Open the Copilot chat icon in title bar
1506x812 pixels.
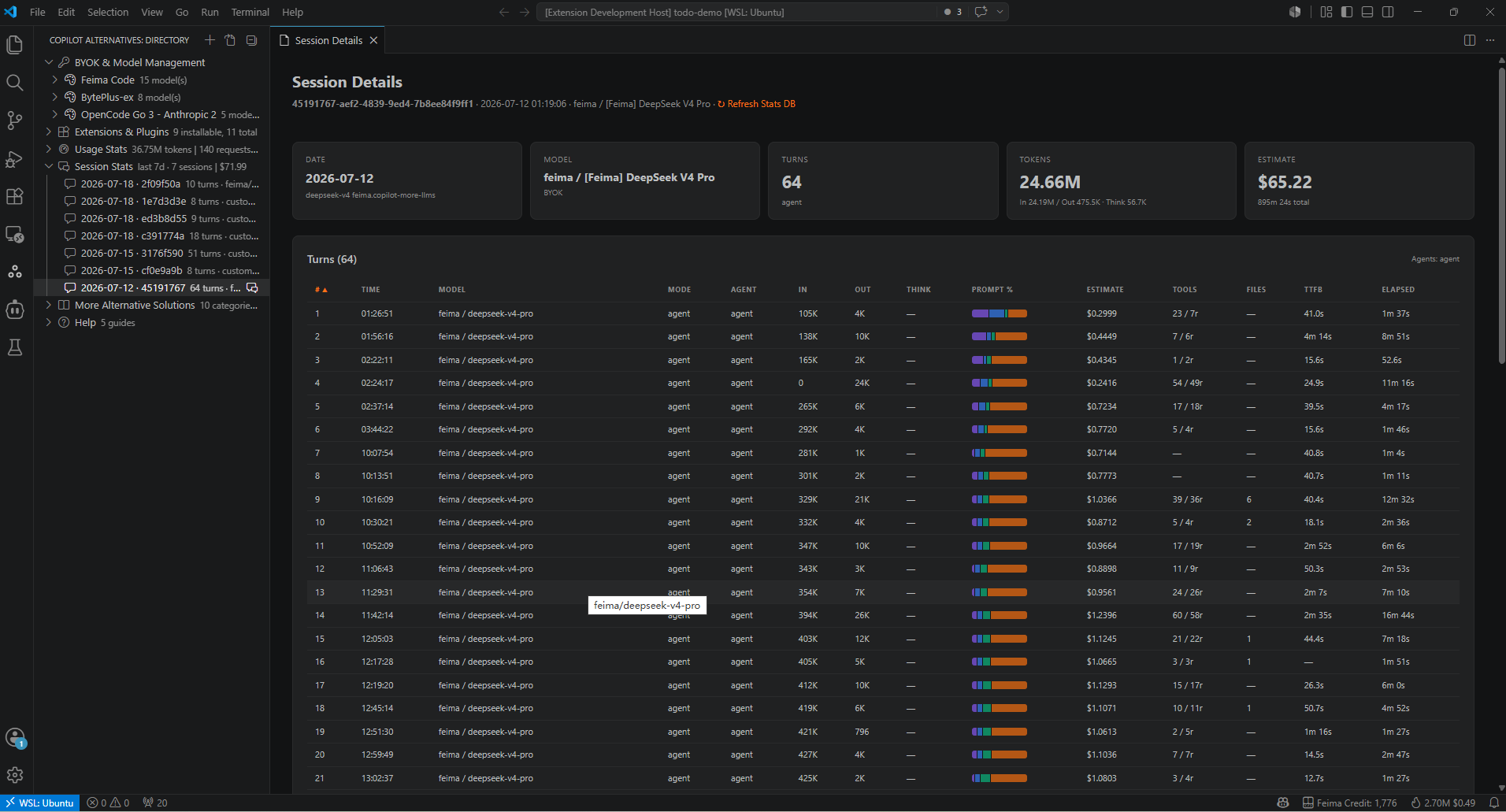point(981,12)
